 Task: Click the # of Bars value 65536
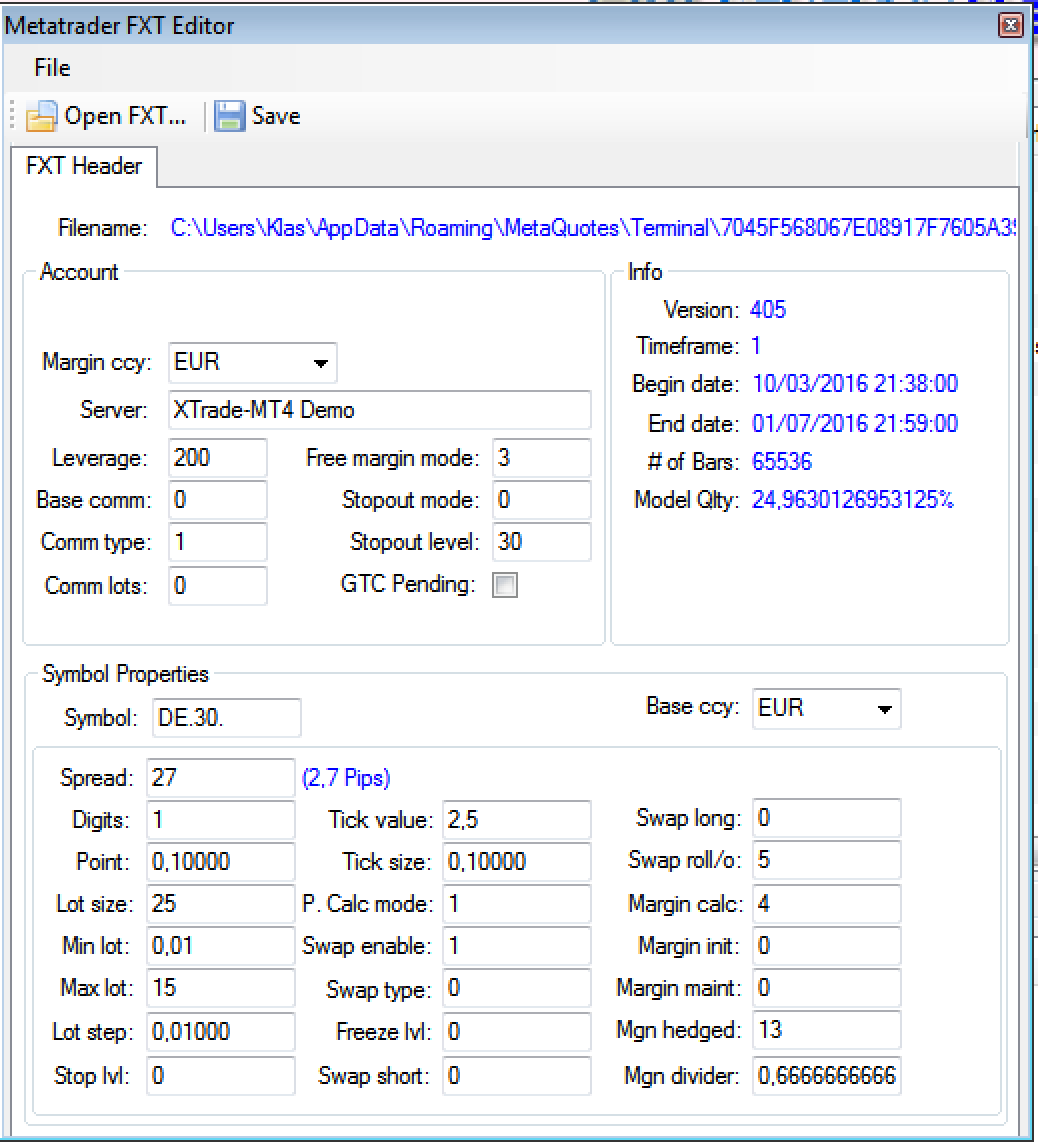(782, 462)
